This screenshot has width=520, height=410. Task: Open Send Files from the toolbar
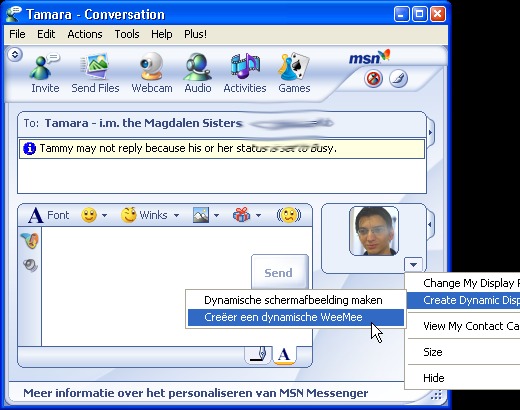(95, 72)
